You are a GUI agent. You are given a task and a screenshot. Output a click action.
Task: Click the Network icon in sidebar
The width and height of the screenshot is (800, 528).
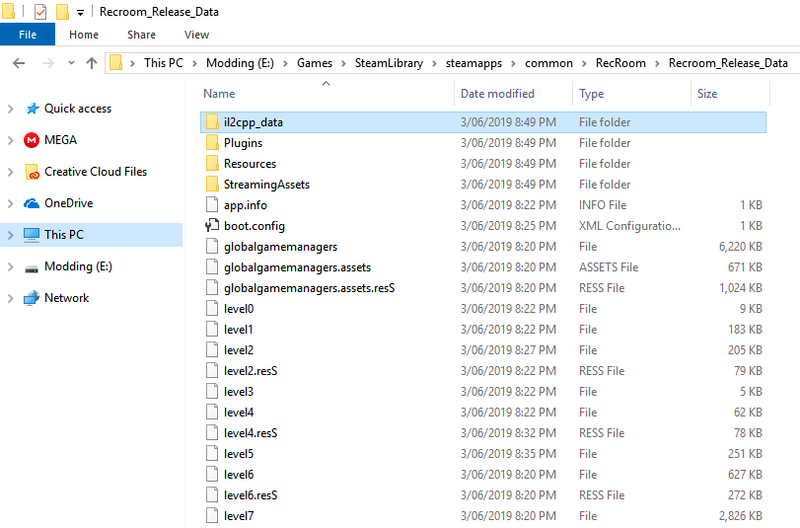pos(32,298)
